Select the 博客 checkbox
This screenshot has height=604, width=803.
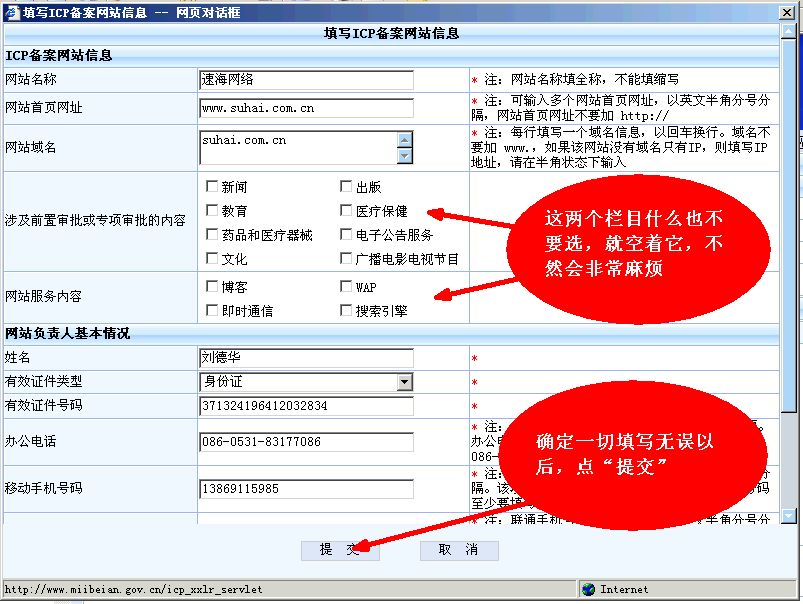coord(212,287)
